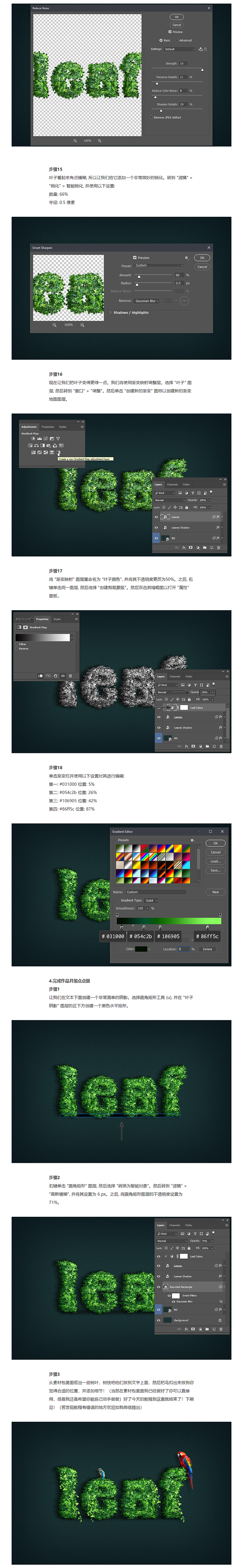
Task: Switch to Channels tab in step 16 Layers panel
Action: point(172,485)
